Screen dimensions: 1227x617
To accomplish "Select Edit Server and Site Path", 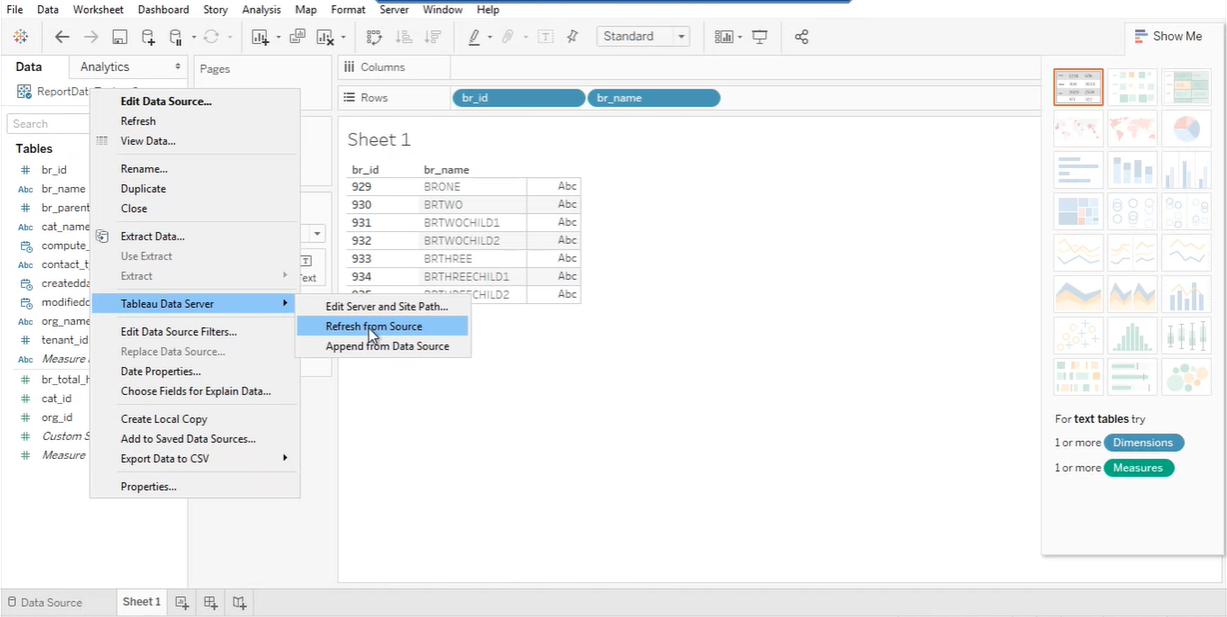I will tap(382, 306).
